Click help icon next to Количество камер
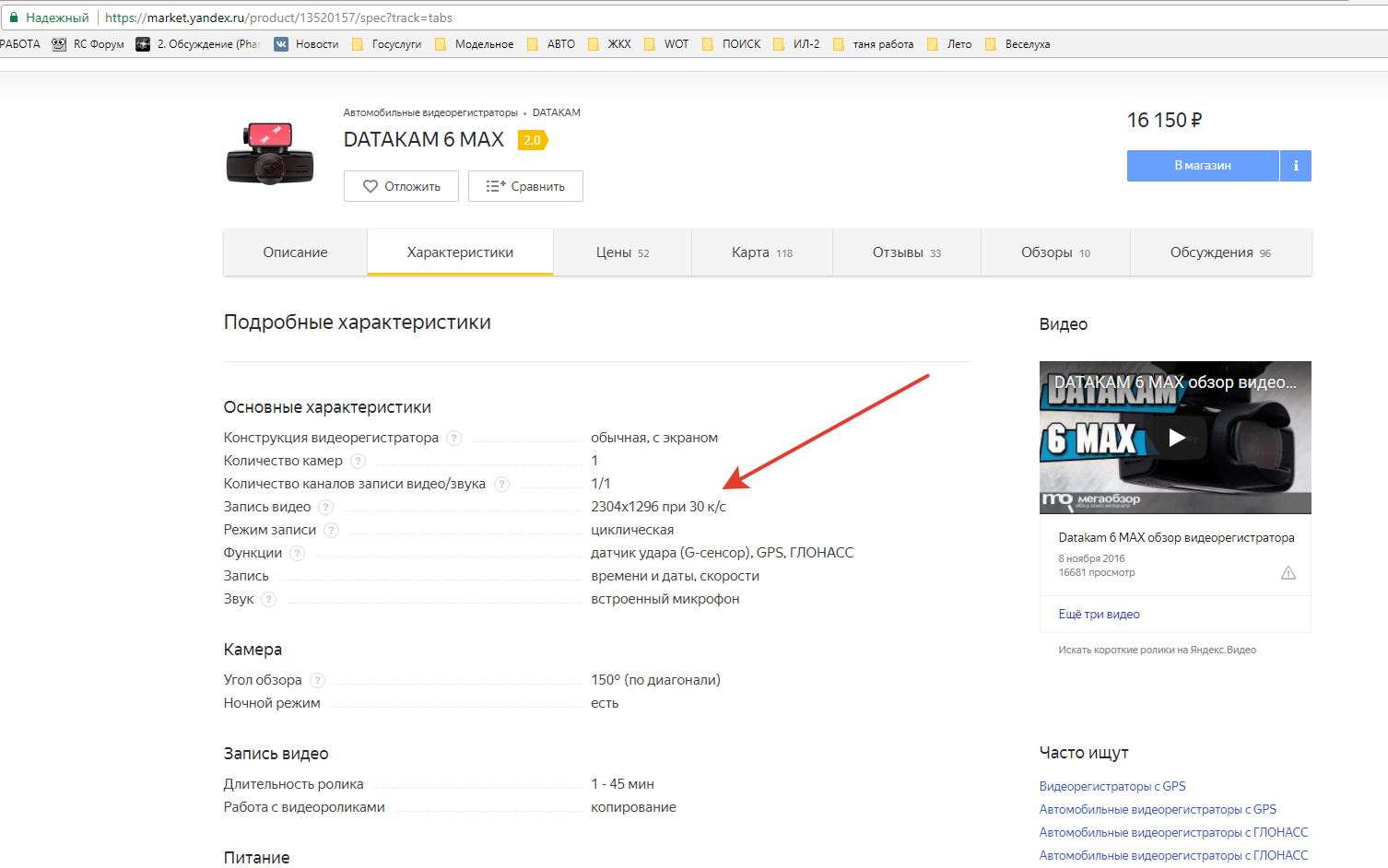1388x868 pixels. (x=358, y=461)
